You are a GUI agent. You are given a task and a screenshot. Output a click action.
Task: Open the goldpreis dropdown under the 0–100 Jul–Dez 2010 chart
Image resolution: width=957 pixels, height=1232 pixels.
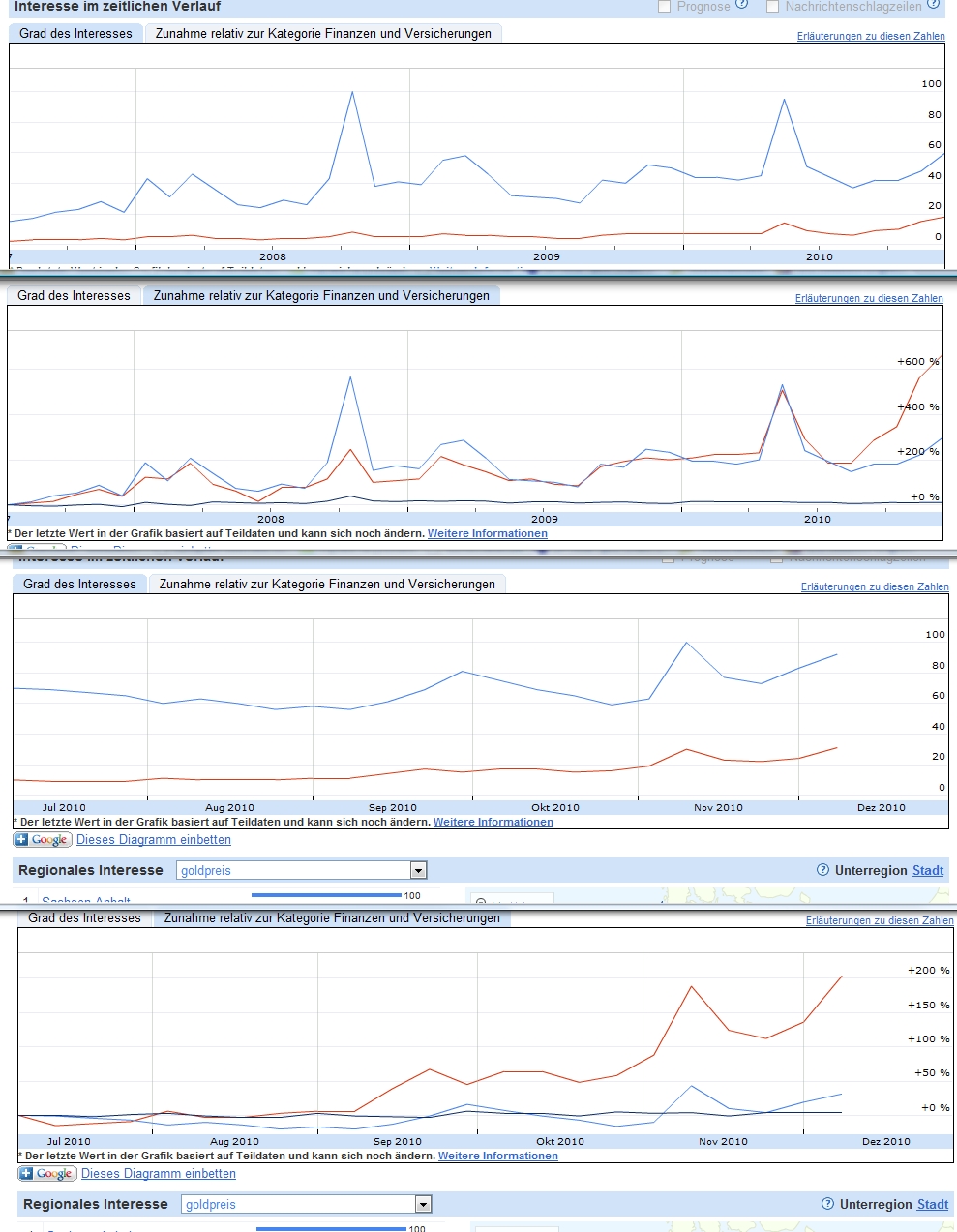pyautogui.click(x=418, y=870)
